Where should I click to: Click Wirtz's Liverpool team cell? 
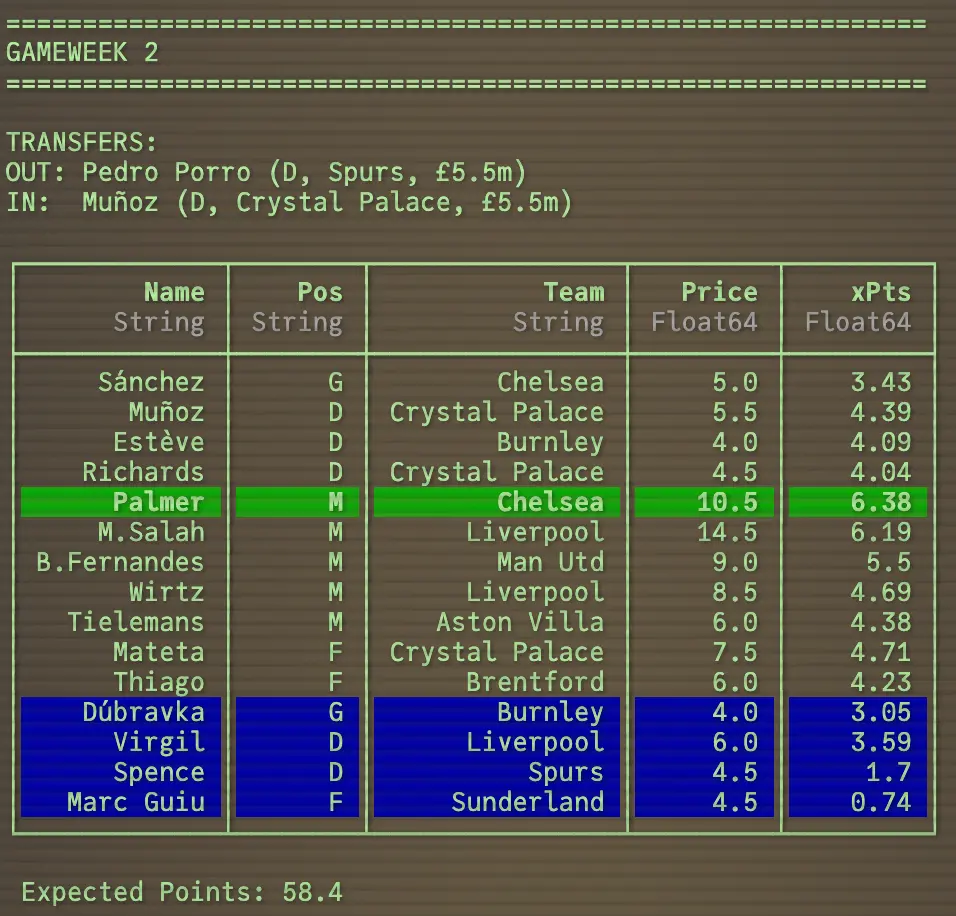(535, 592)
